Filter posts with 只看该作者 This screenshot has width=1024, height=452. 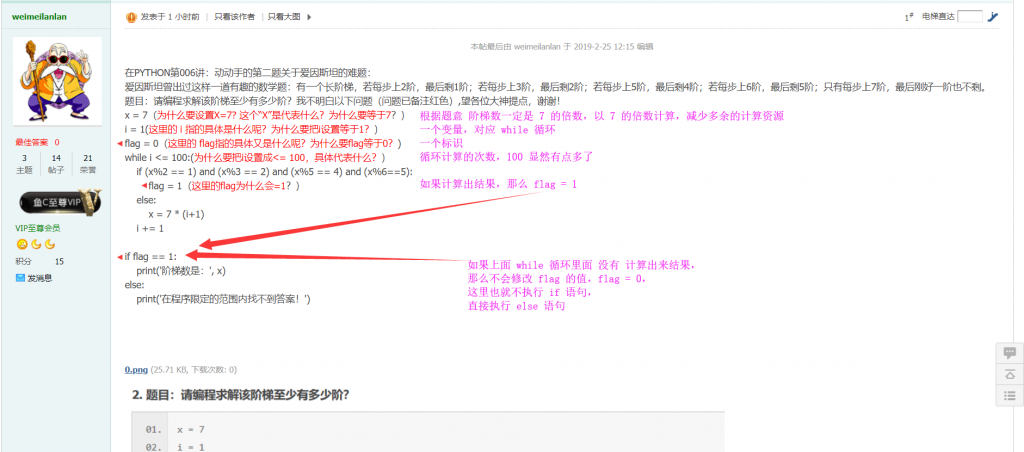point(234,17)
